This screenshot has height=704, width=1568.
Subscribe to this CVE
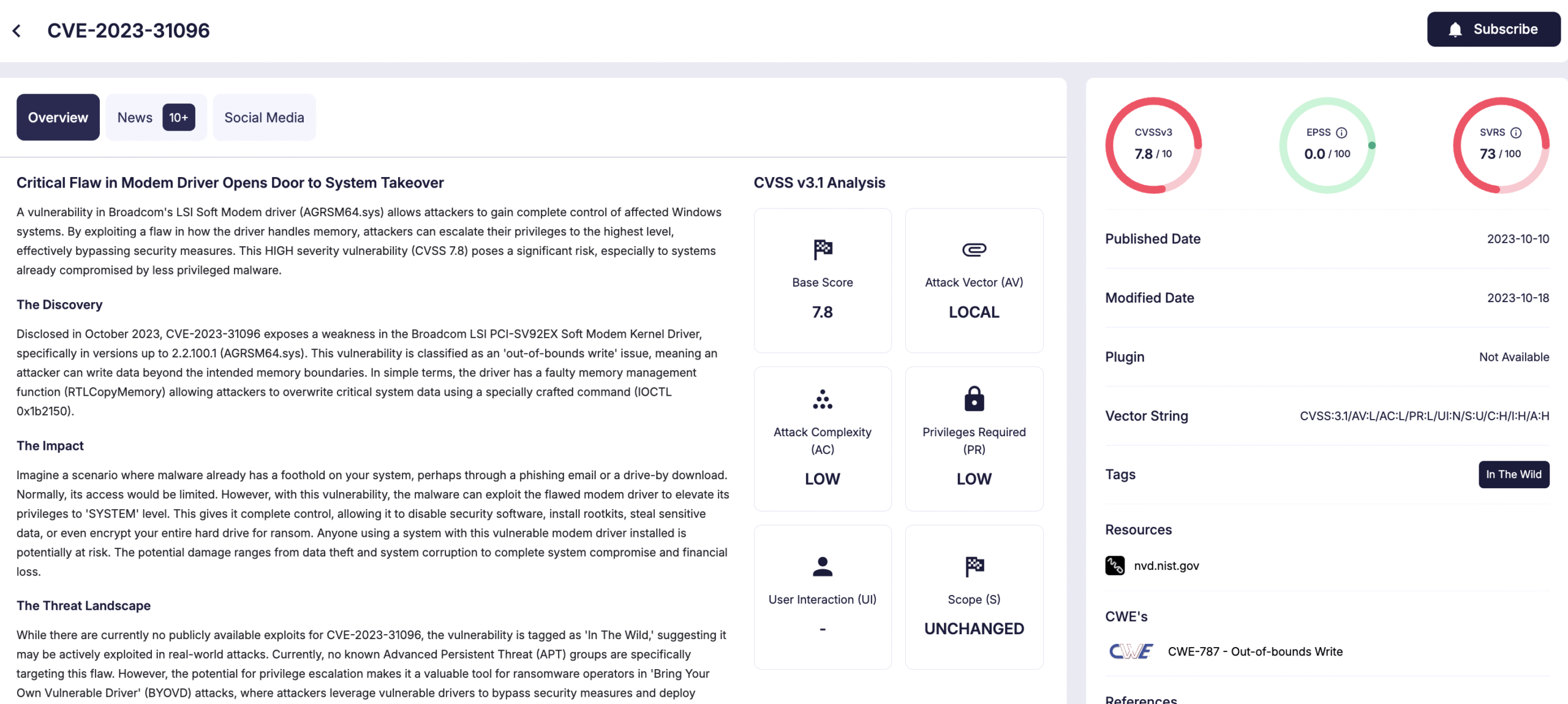coord(1493,29)
